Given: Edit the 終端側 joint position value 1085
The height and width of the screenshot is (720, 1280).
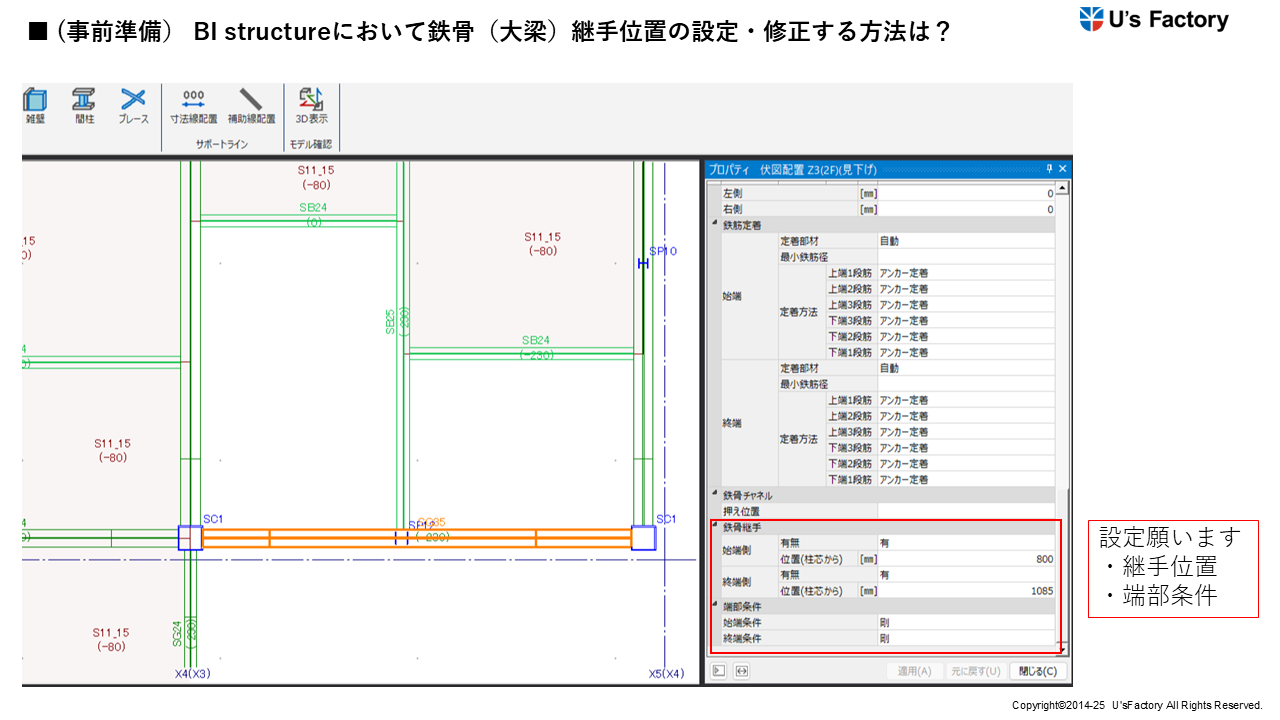Looking at the screenshot, I should pyautogui.click(x=965, y=591).
